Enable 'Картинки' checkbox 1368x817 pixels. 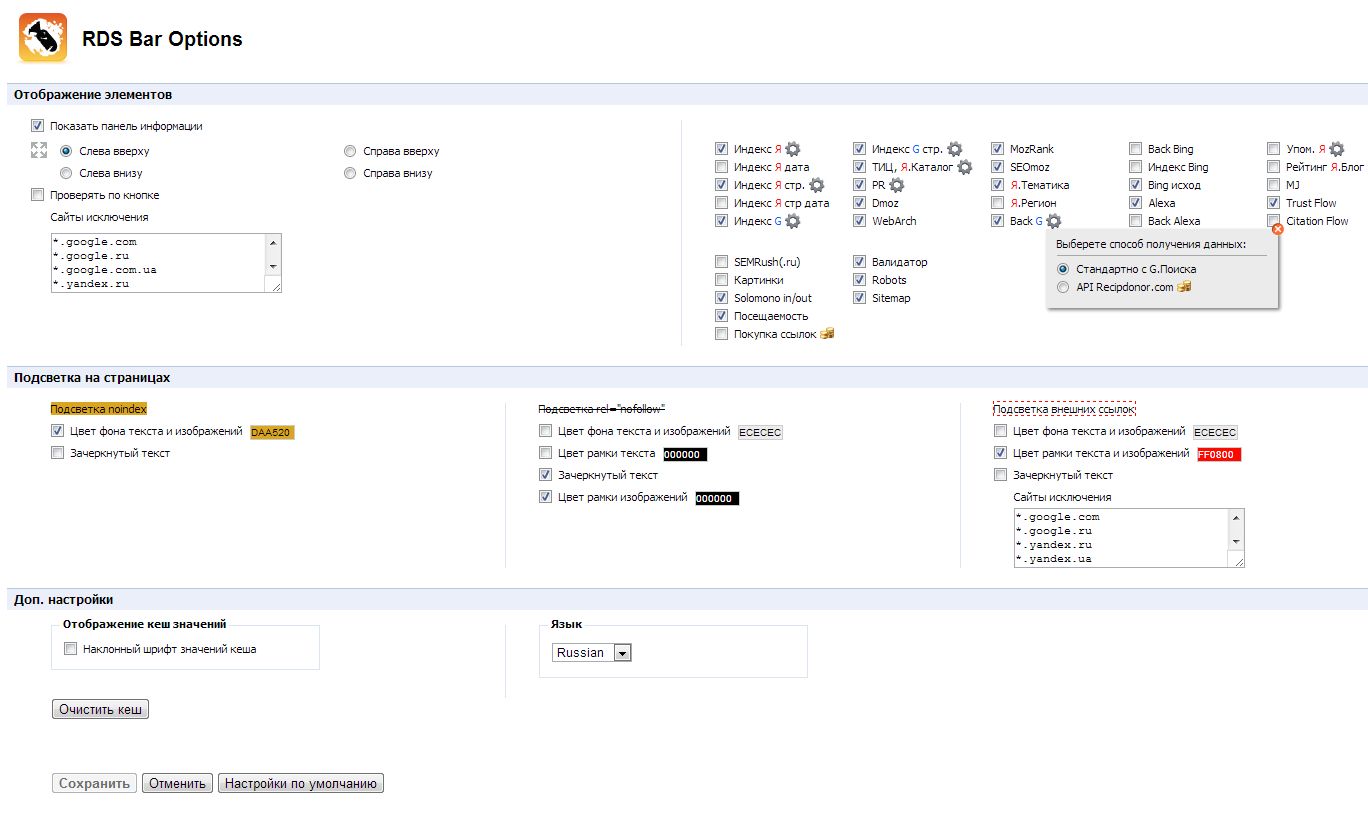point(721,280)
